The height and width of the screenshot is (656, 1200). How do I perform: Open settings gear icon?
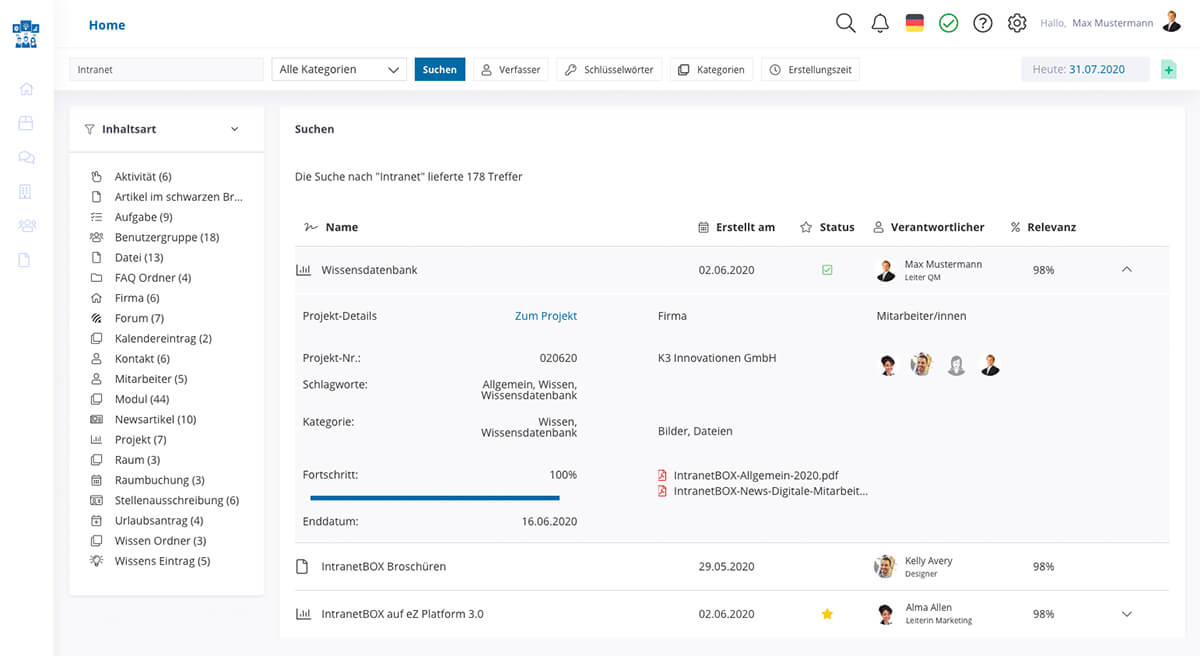pos(1017,23)
